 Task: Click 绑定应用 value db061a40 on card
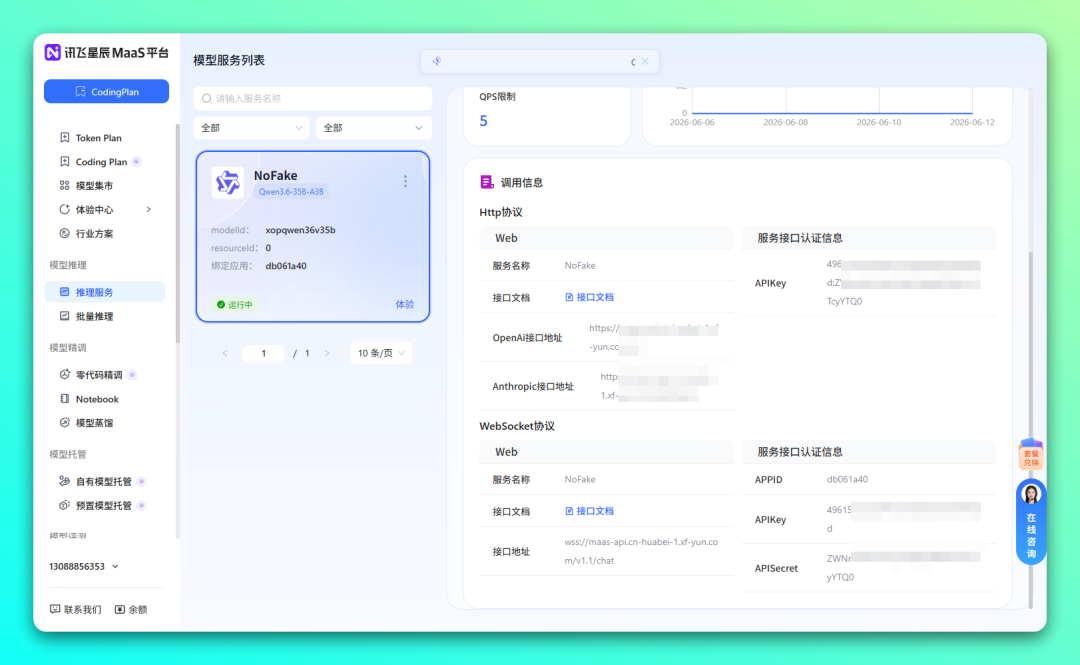pyautogui.click(x=286, y=266)
